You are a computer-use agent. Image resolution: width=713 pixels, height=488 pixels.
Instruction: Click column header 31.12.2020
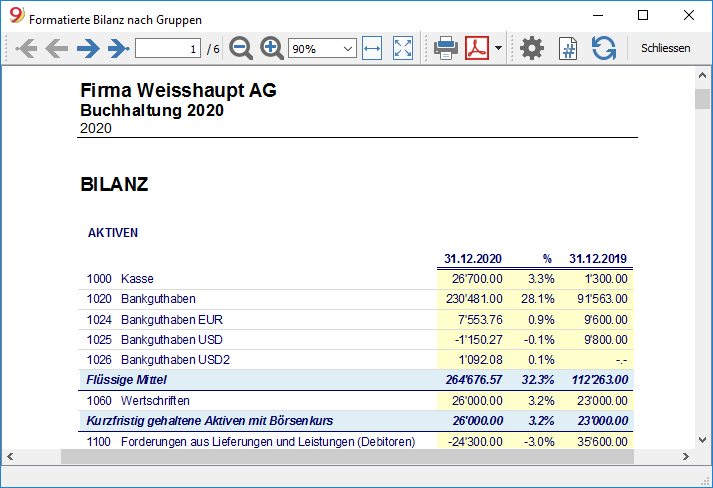click(x=473, y=258)
